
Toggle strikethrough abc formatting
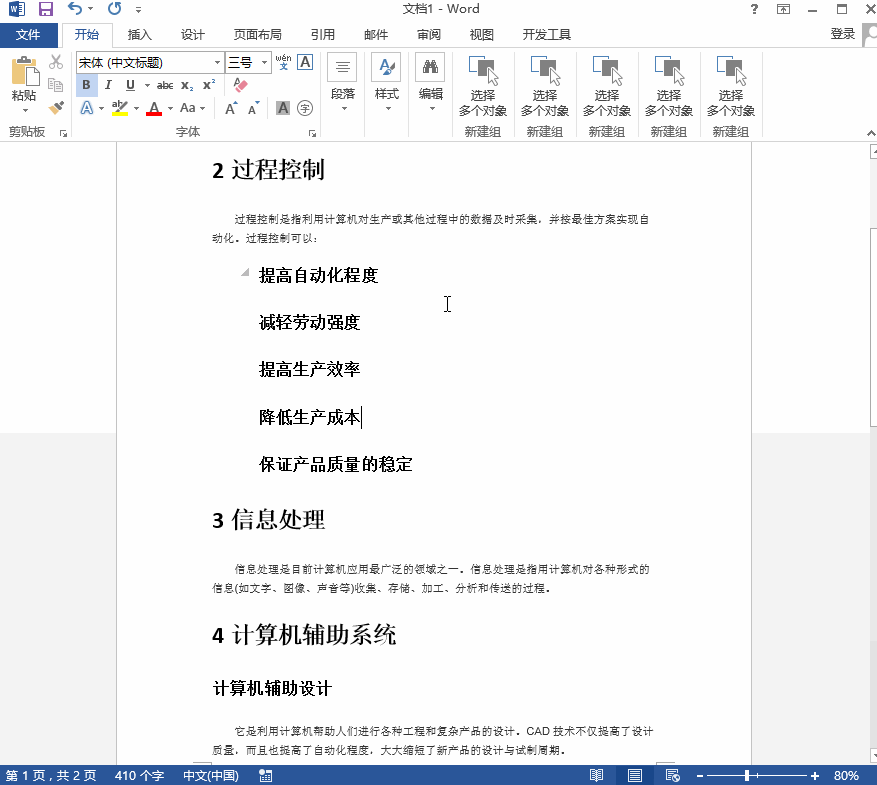pyautogui.click(x=164, y=86)
